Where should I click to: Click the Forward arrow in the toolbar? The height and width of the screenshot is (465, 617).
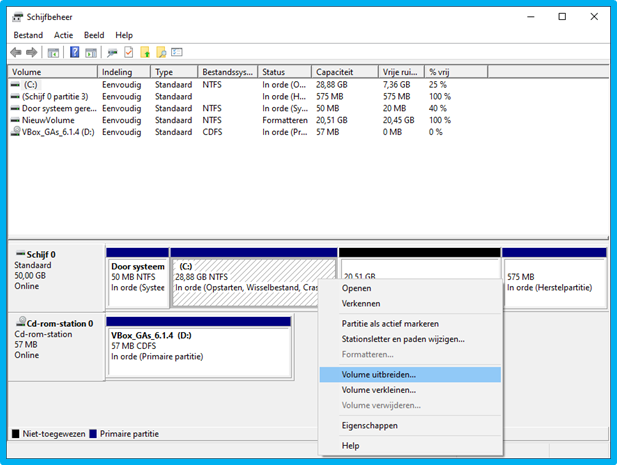click(32, 52)
